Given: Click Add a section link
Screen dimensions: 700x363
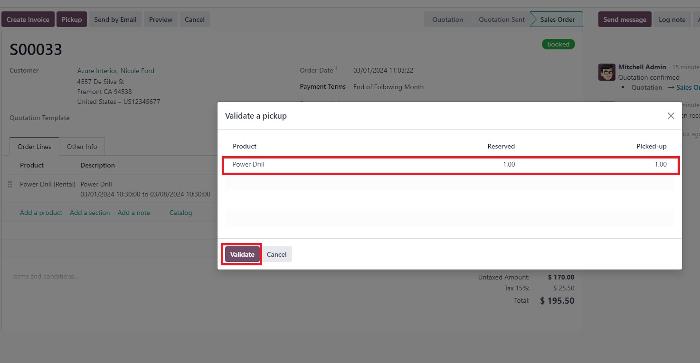Looking at the screenshot, I should point(90,213).
